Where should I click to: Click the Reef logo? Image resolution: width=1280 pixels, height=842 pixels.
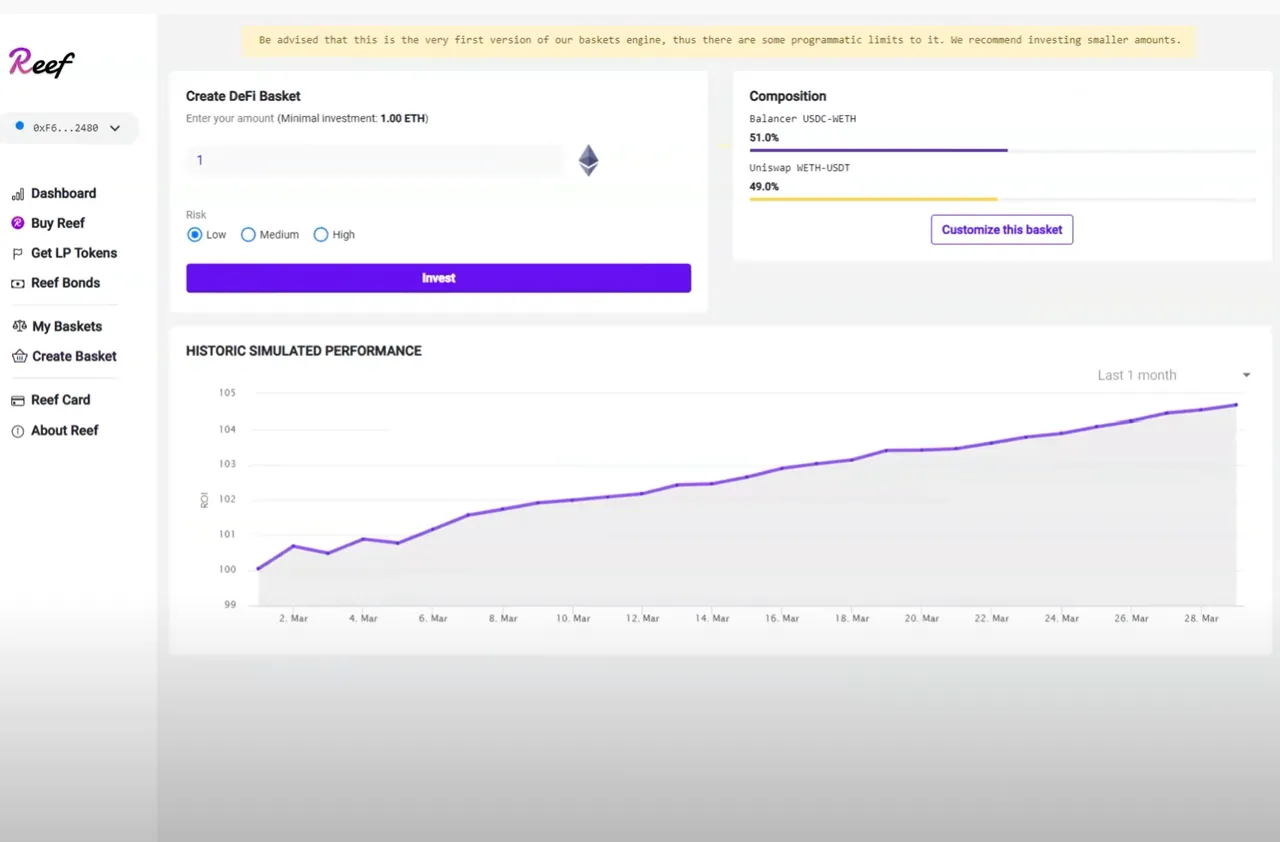(41, 63)
